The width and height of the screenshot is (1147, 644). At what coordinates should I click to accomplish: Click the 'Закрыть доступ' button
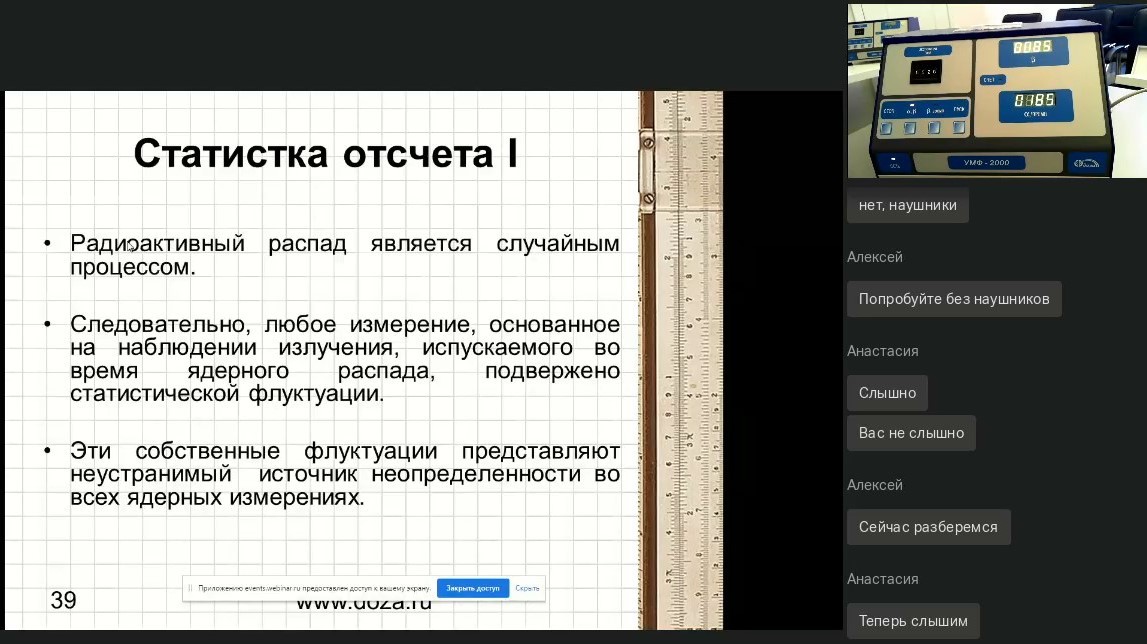coord(473,588)
